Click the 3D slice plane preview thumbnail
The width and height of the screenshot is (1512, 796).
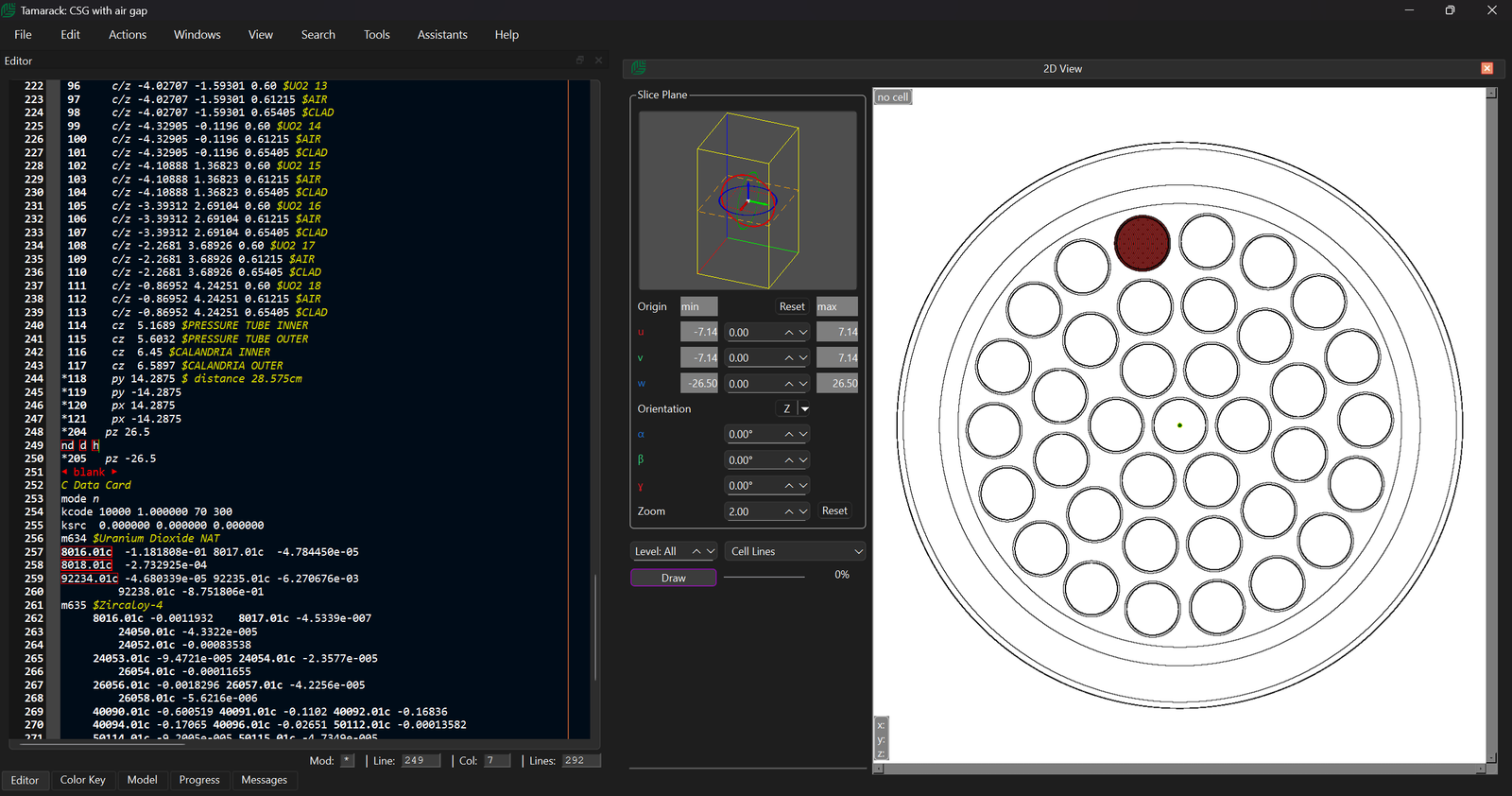point(747,200)
